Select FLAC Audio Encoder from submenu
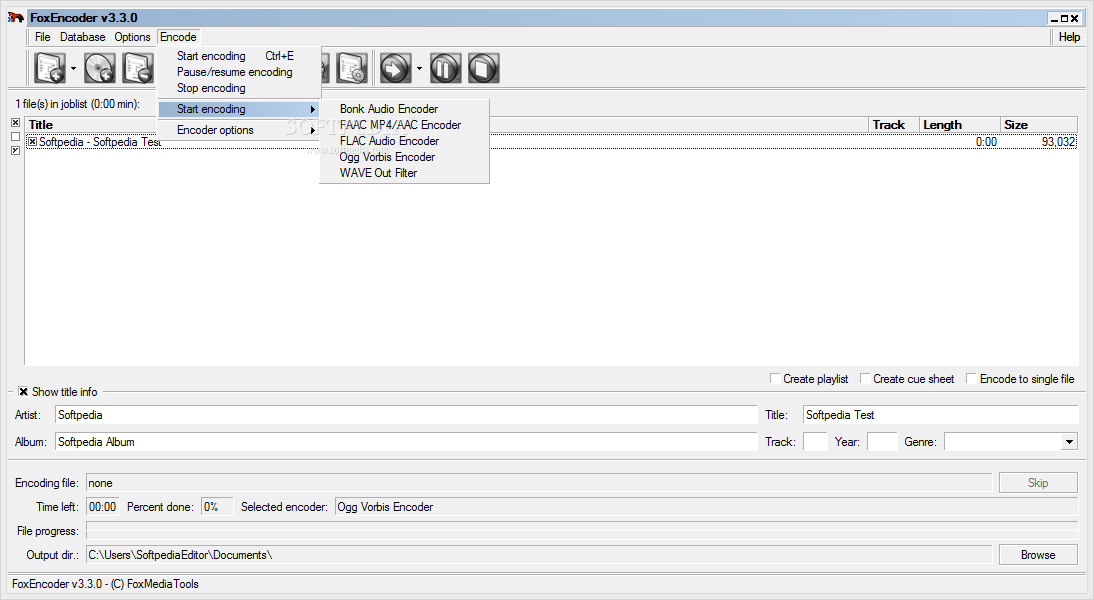 tap(404, 141)
